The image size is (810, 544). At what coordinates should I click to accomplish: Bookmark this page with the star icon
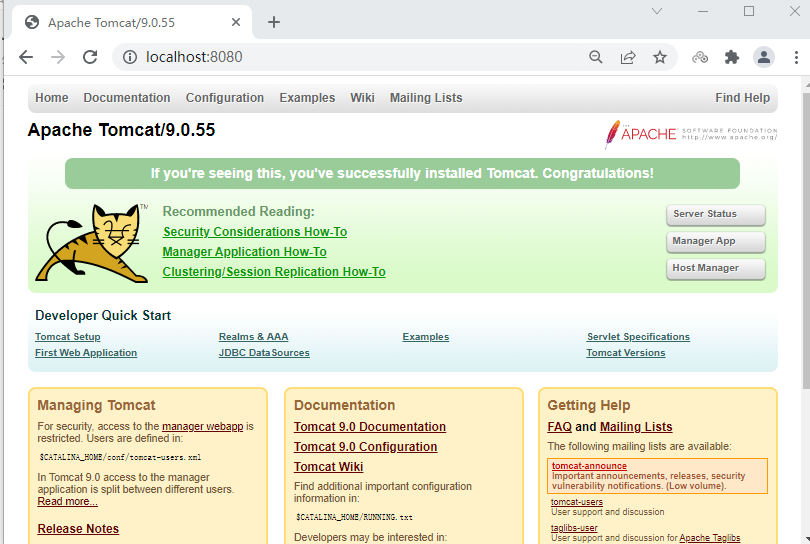pyautogui.click(x=660, y=57)
